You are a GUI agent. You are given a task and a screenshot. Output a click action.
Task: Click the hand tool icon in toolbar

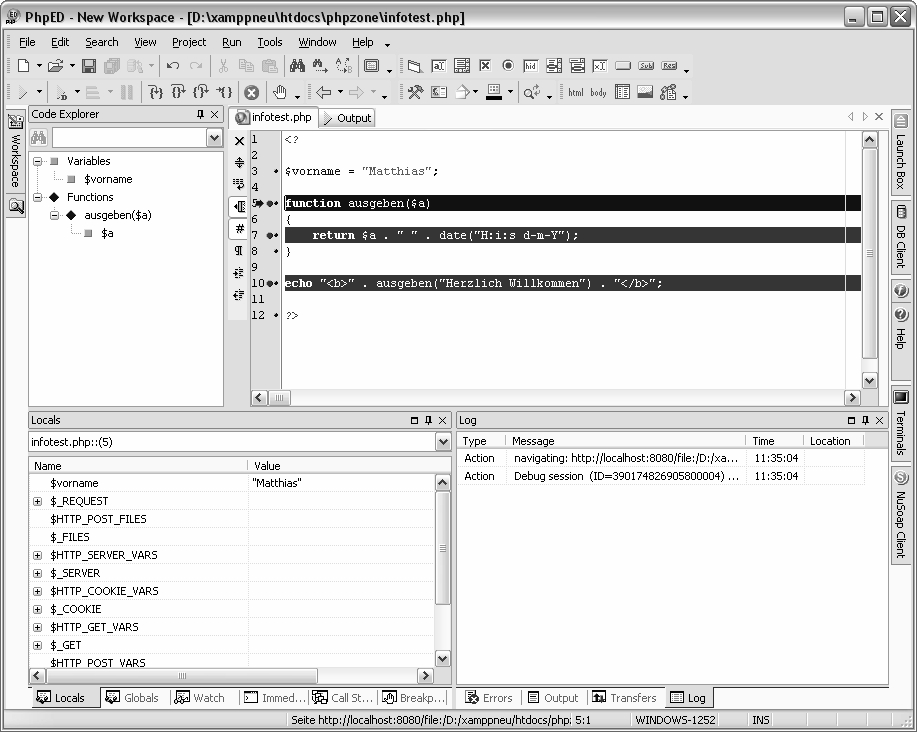280,92
